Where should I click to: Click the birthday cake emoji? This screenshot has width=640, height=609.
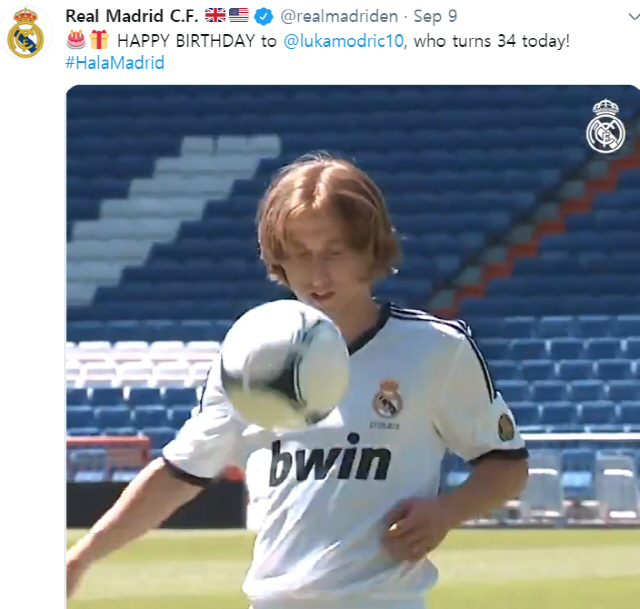pos(76,40)
